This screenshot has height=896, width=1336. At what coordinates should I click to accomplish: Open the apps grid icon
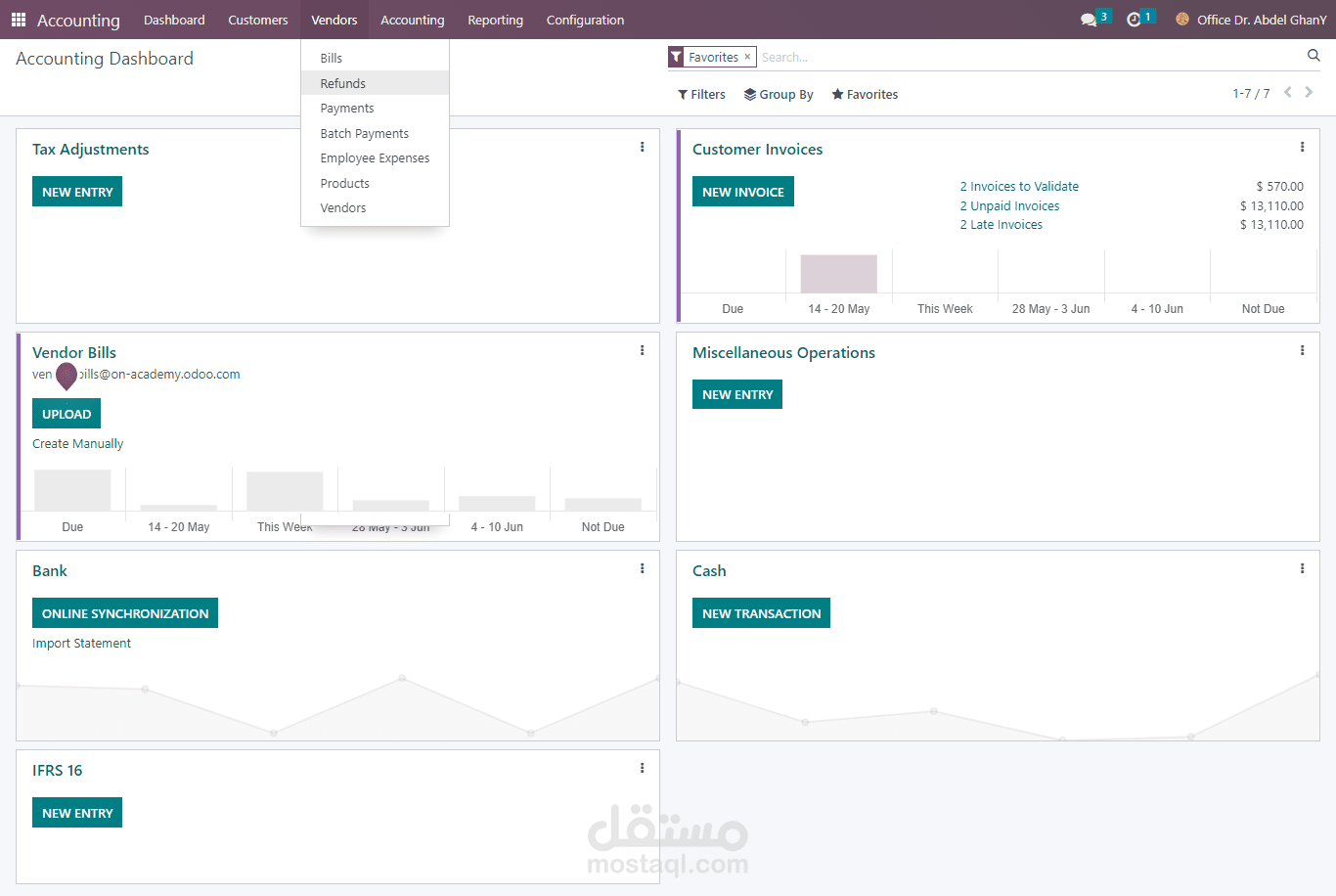tap(19, 20)
